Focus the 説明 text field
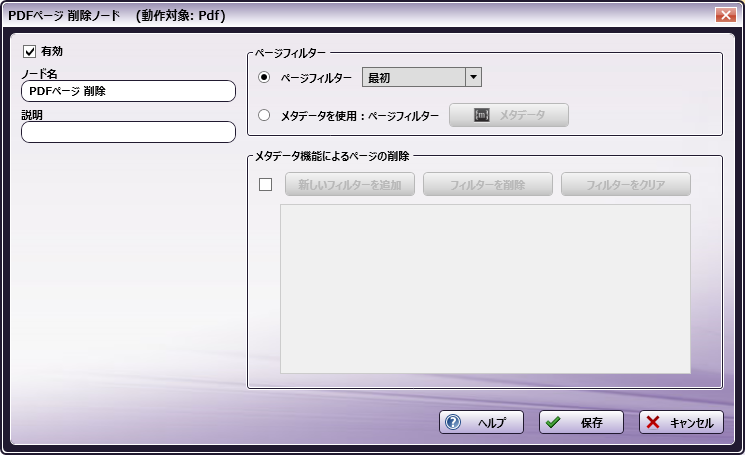 tap(128, 132)
